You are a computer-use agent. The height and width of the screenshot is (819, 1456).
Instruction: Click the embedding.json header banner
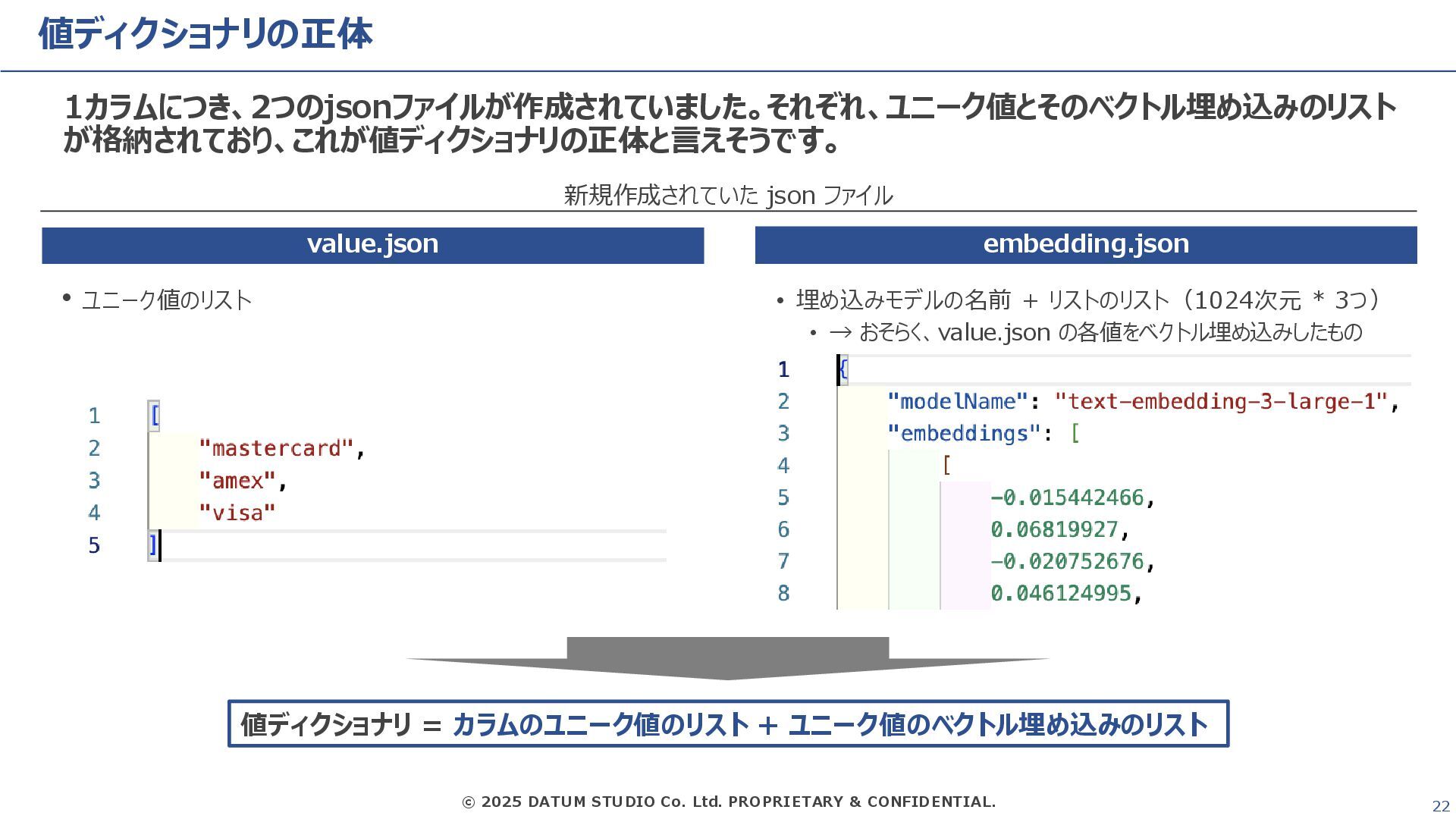(1085, 244)
